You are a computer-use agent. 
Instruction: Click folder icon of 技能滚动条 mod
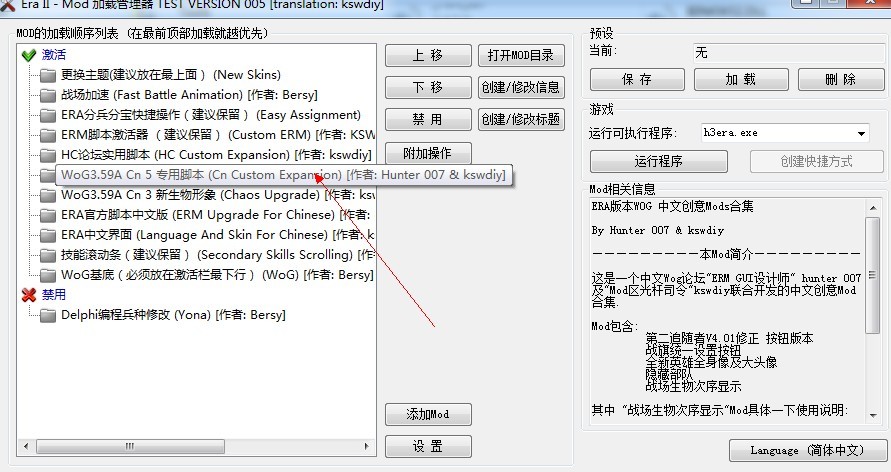48,255
